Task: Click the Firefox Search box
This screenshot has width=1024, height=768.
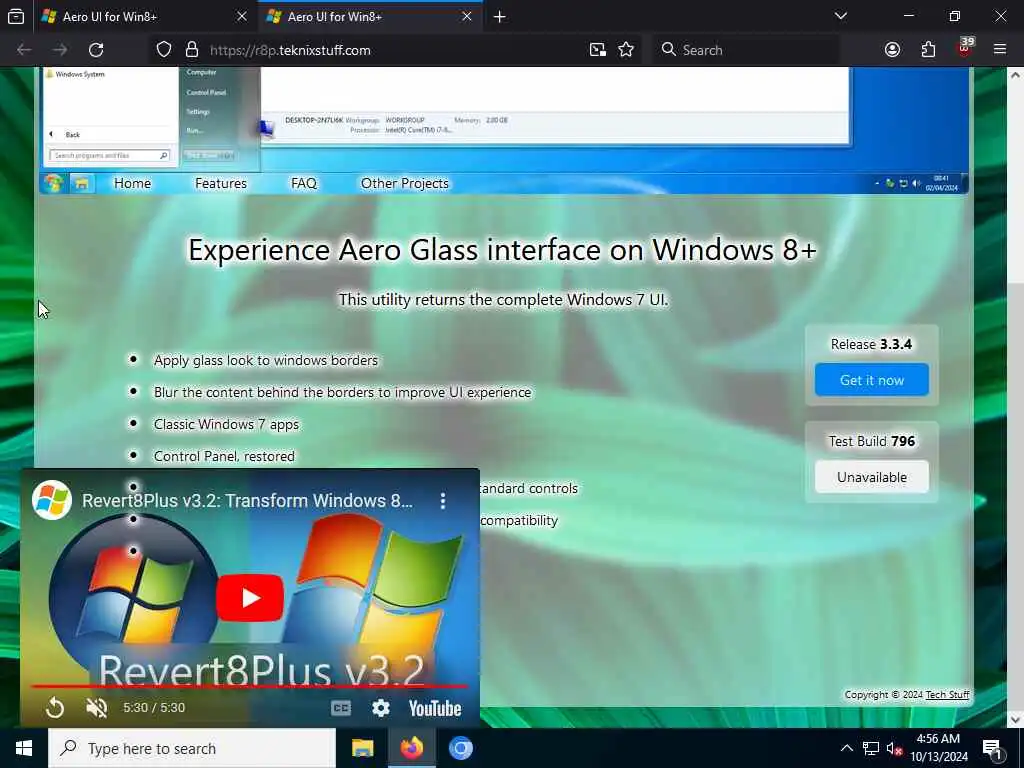Action: tap(746, 50)
